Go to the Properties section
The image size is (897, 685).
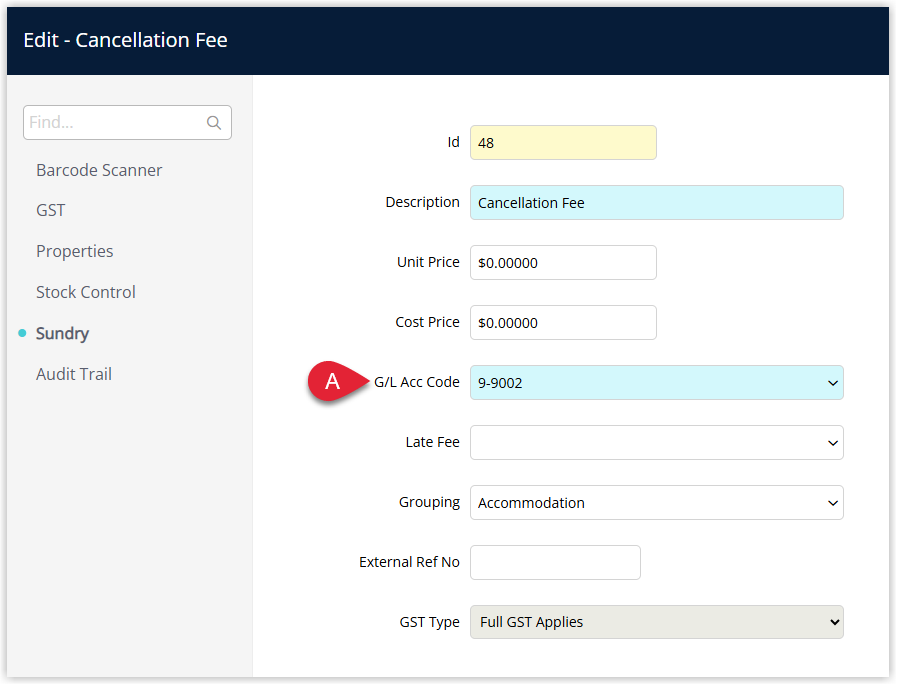coord(74,251)
